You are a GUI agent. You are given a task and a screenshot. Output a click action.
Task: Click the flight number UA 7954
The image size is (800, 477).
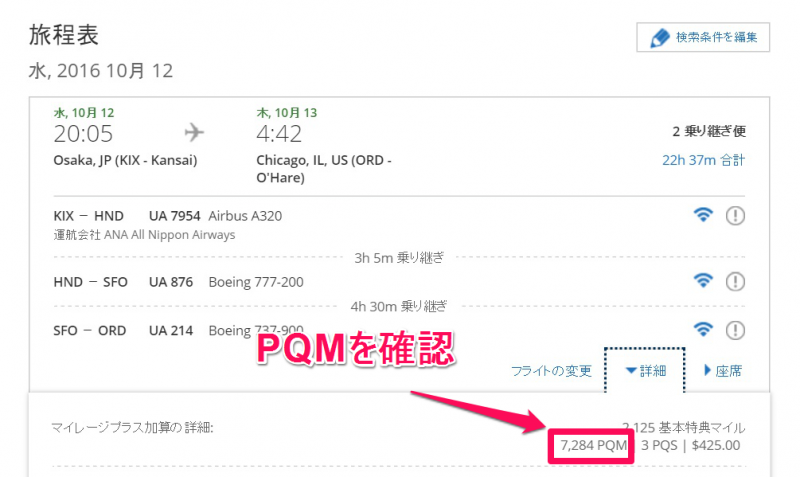pyautogui.click(x=174, y=216)
